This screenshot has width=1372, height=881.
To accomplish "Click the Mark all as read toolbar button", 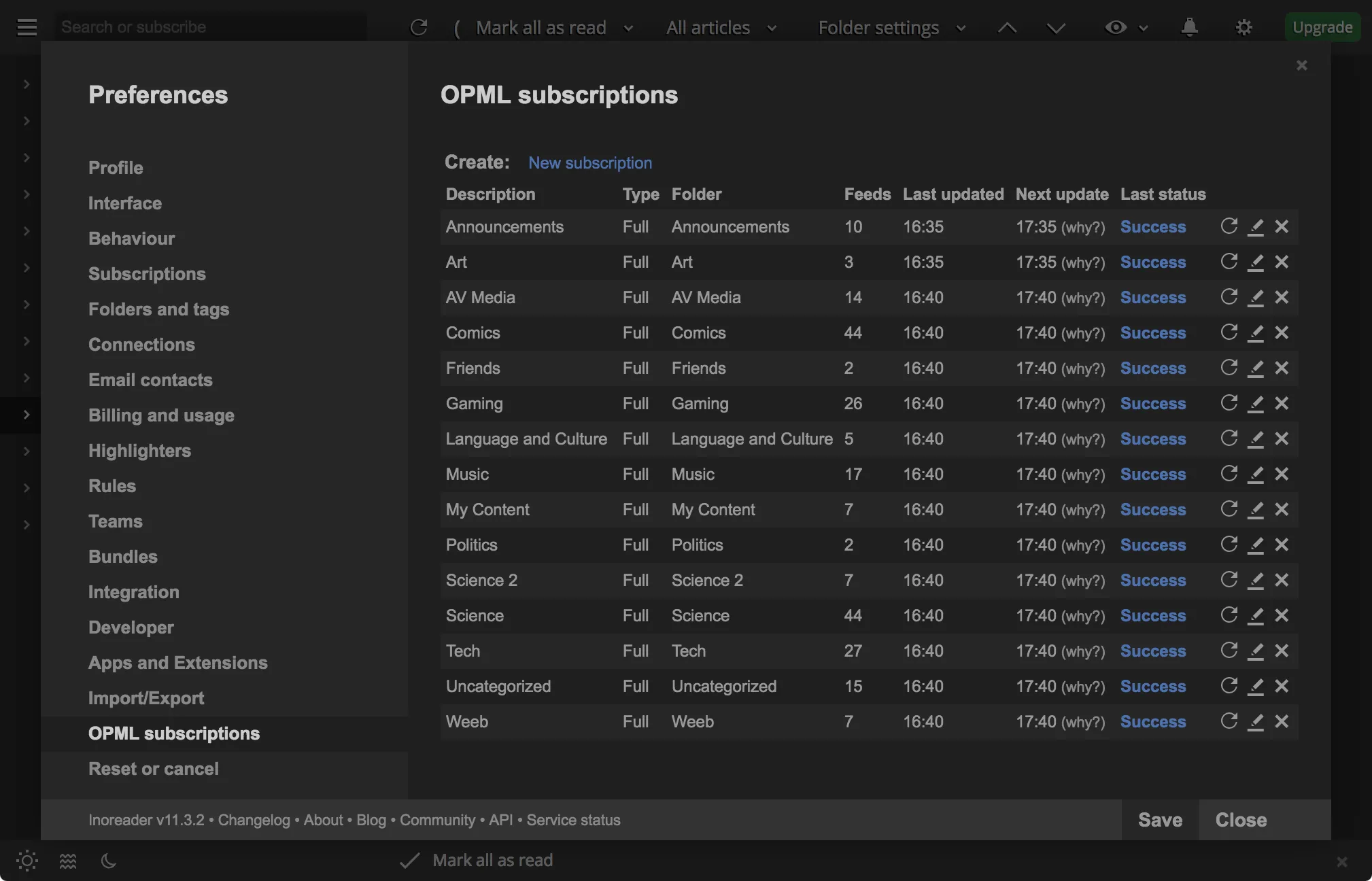I will coord(541,28).
